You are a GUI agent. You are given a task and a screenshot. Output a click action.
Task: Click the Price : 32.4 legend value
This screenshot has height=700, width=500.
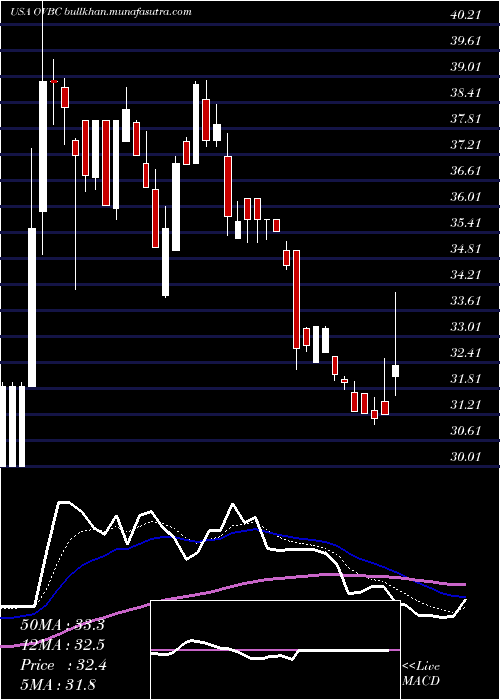pyautogui.click(x=63, y=665)
